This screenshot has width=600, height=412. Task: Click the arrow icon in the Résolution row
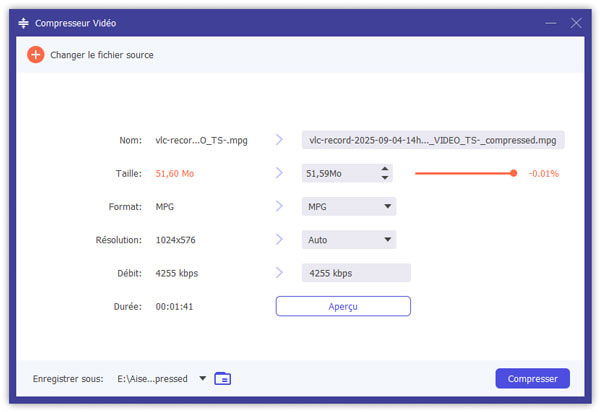click(x=279, y=240)
